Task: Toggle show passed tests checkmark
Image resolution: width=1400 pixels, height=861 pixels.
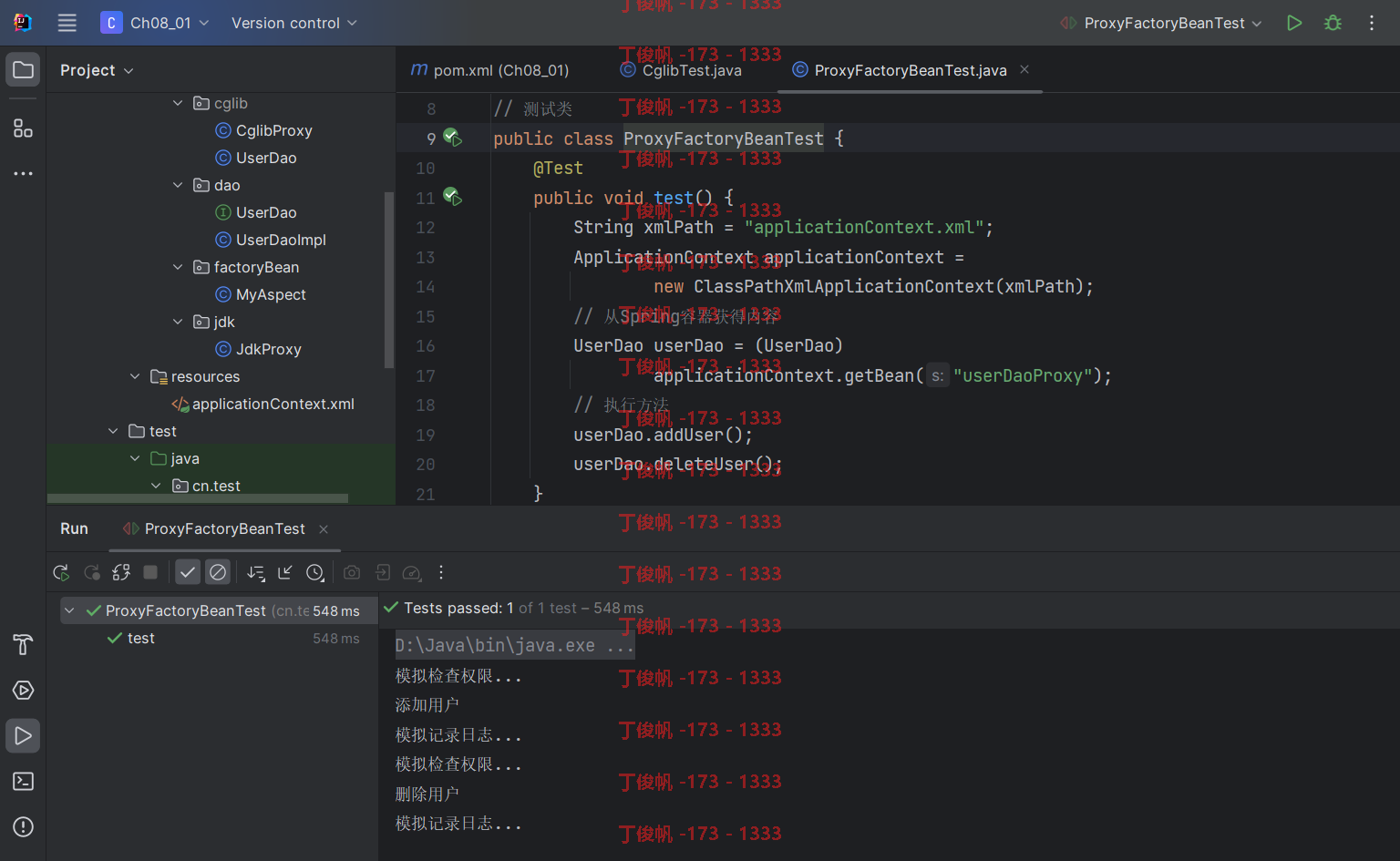Action: 188,572
